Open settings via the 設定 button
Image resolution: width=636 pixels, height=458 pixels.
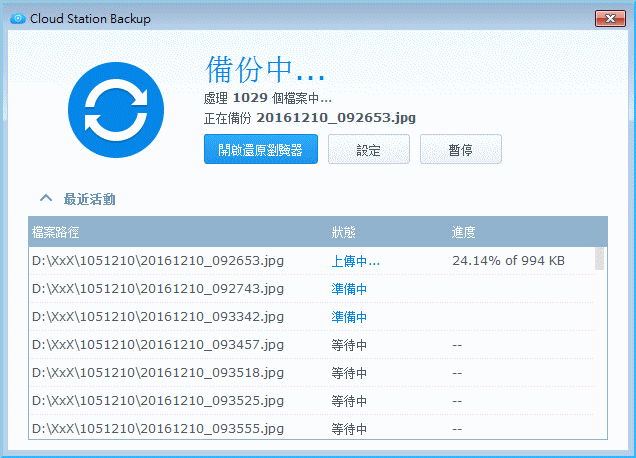tap(369, 149)
